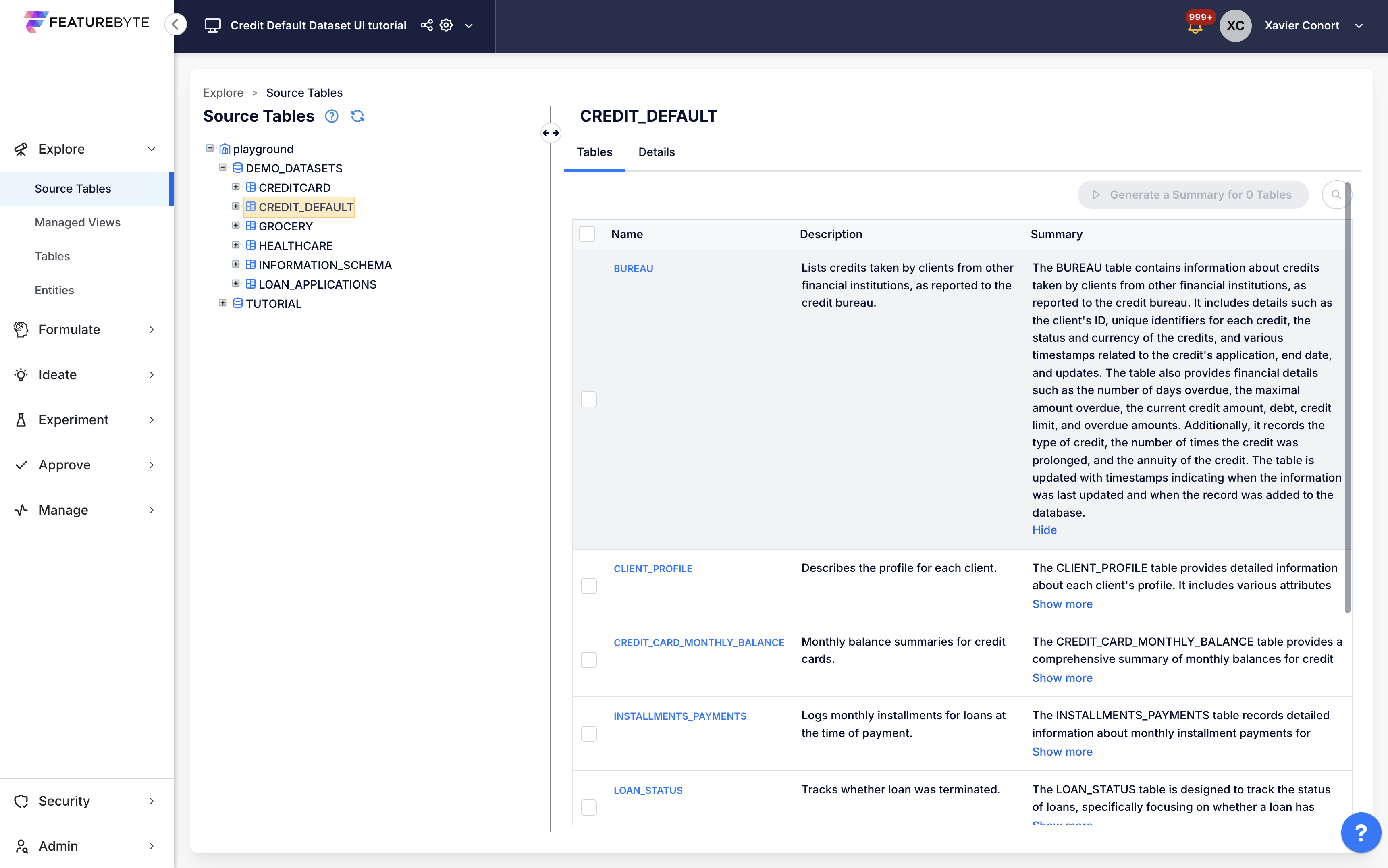Click the panel resize handle arrows
The image size is (1388, 868).
[551, 133]
